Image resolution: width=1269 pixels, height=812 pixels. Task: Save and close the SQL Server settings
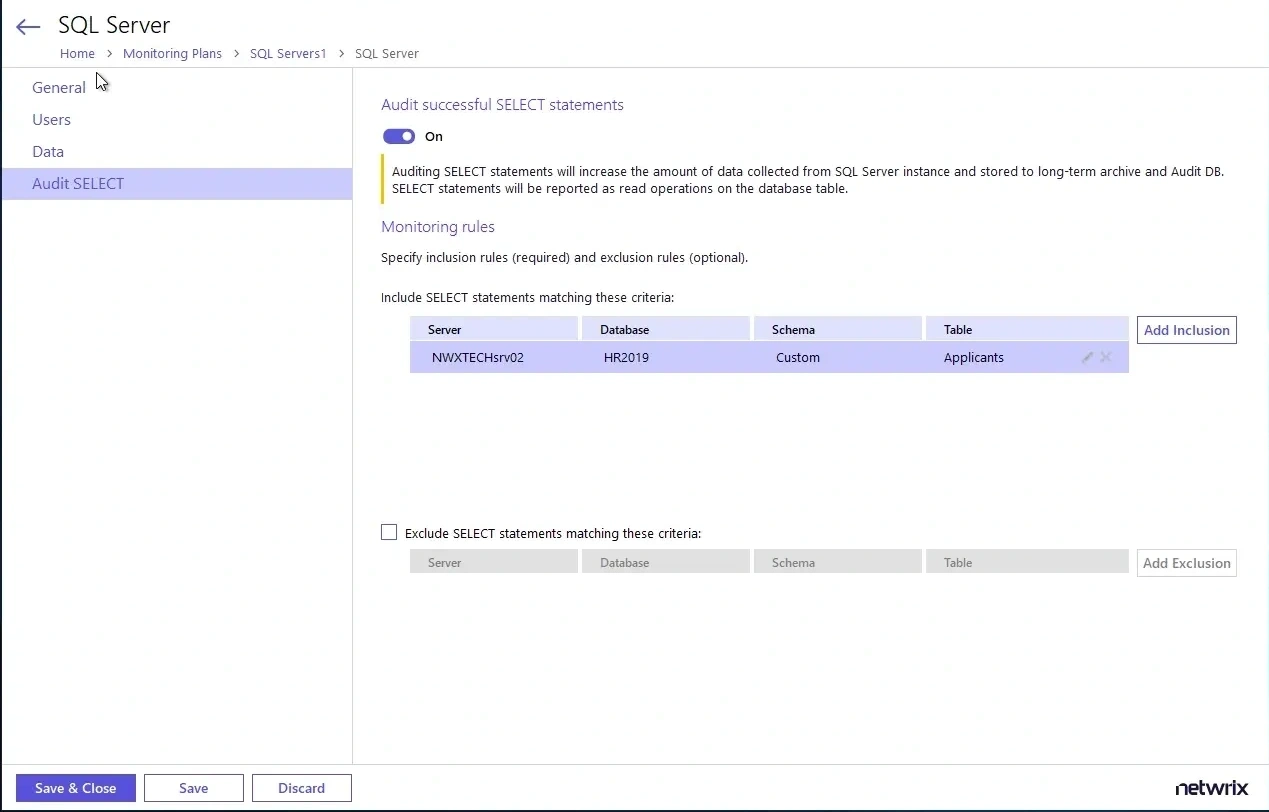tap(75, 788)
